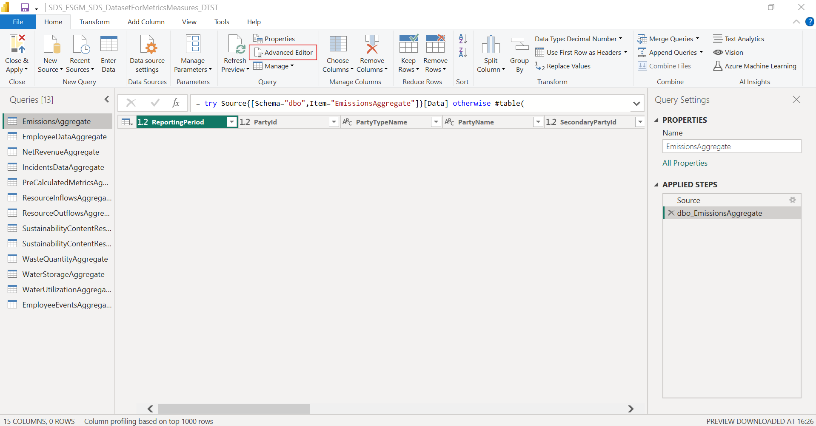This screenshot has height=426, width=816.
Task: Open the ReportingPeriod column filter dropdown
Action: 232,122
